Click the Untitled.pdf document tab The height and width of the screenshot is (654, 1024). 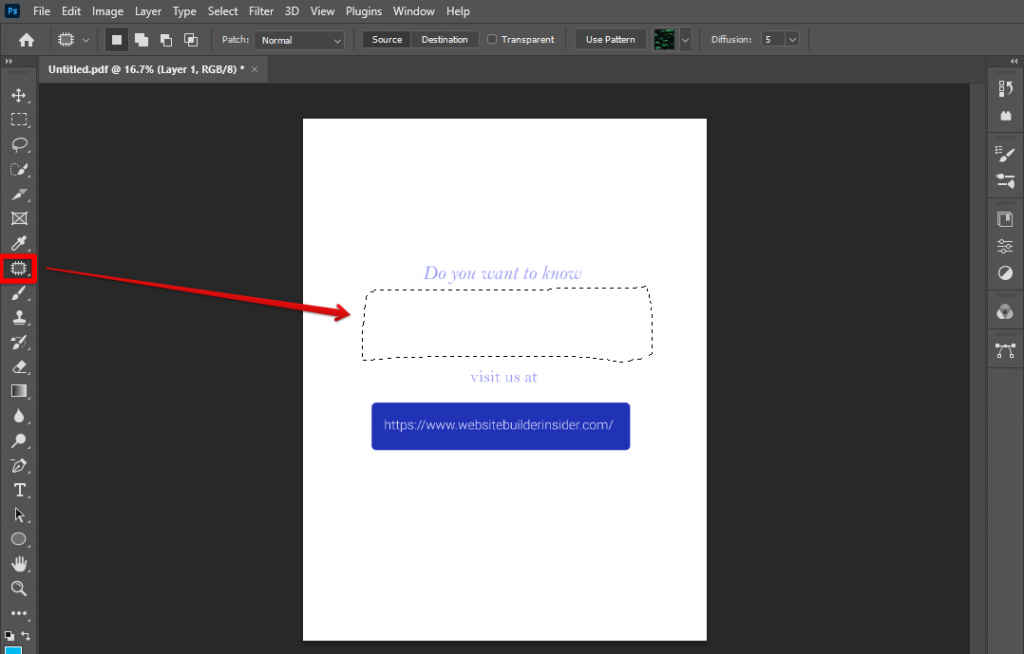145,69
